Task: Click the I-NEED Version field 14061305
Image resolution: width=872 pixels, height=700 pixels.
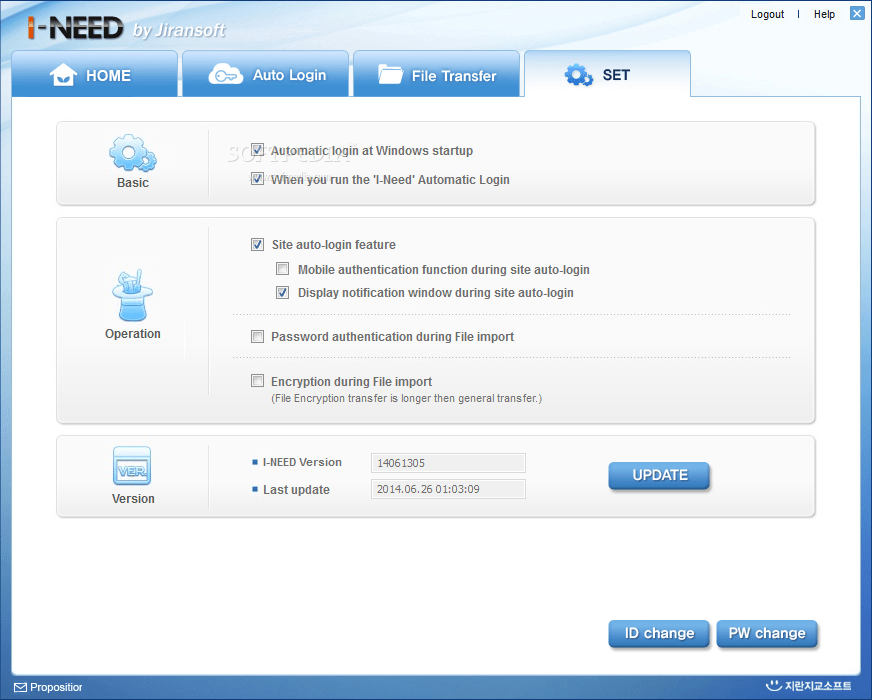Action: pyautogui.click(x=448, y=463)
